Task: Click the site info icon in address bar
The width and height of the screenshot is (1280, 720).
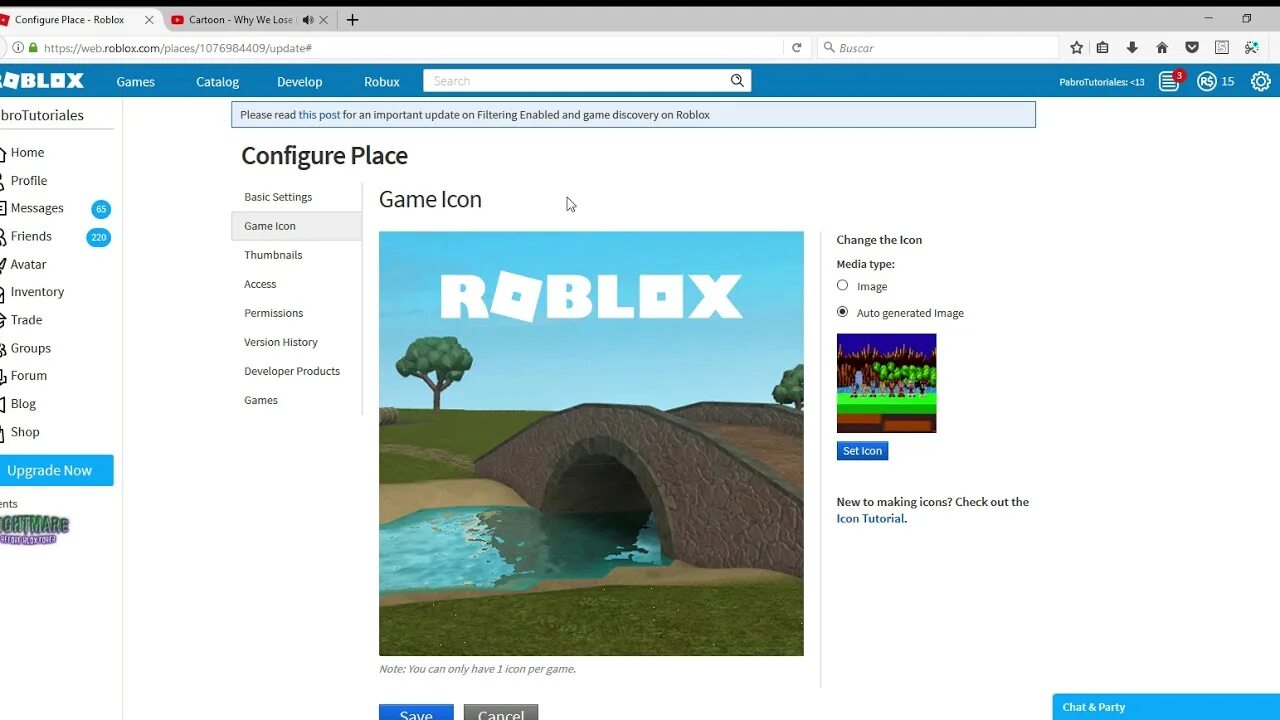Action: [18, 47]
